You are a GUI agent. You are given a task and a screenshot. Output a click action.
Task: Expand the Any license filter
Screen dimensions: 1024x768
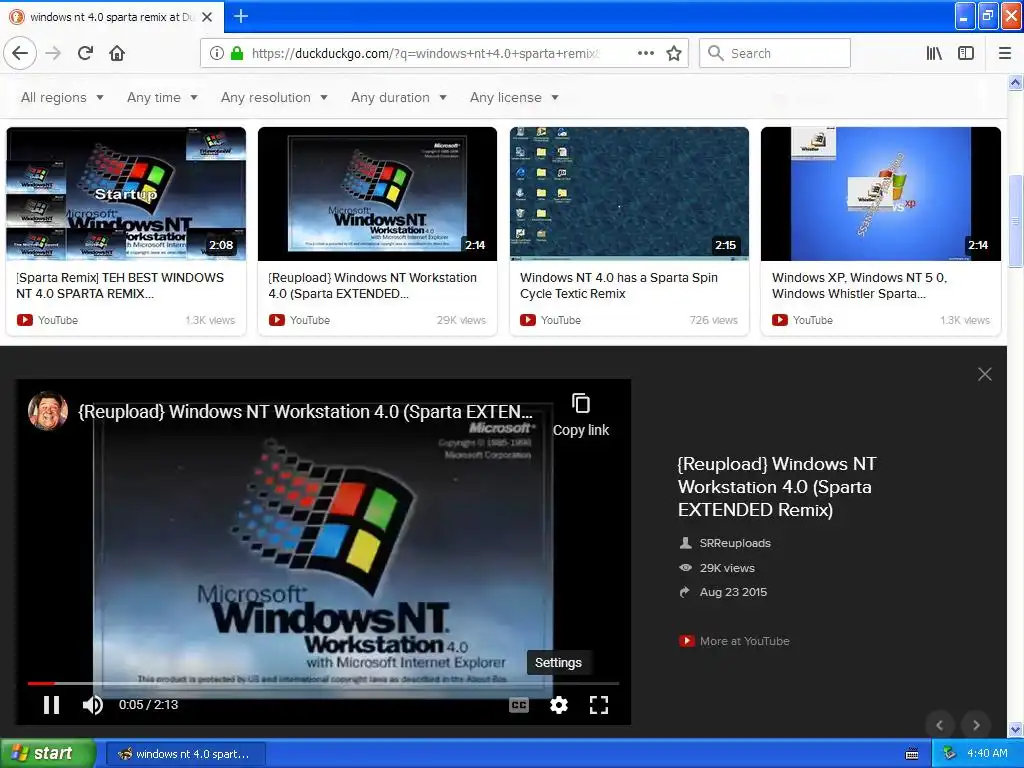(x=514, y=97)
